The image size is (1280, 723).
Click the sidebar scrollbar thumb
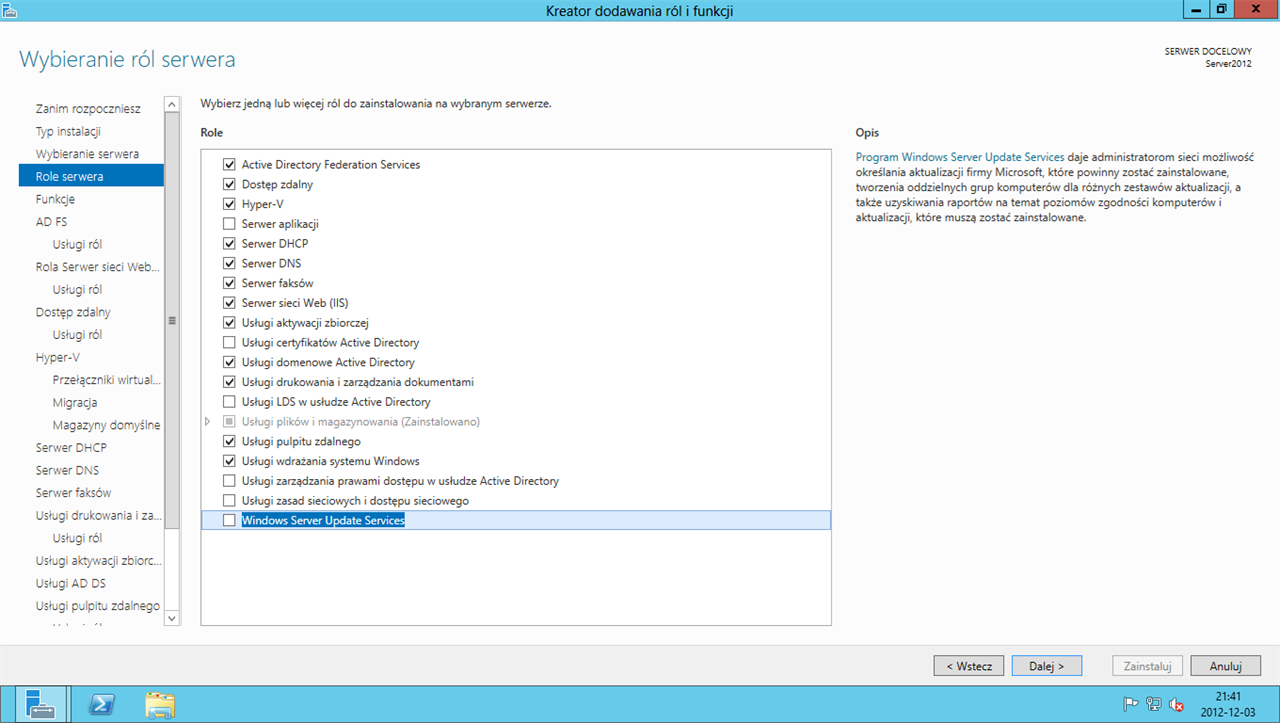tap(172, 321)
